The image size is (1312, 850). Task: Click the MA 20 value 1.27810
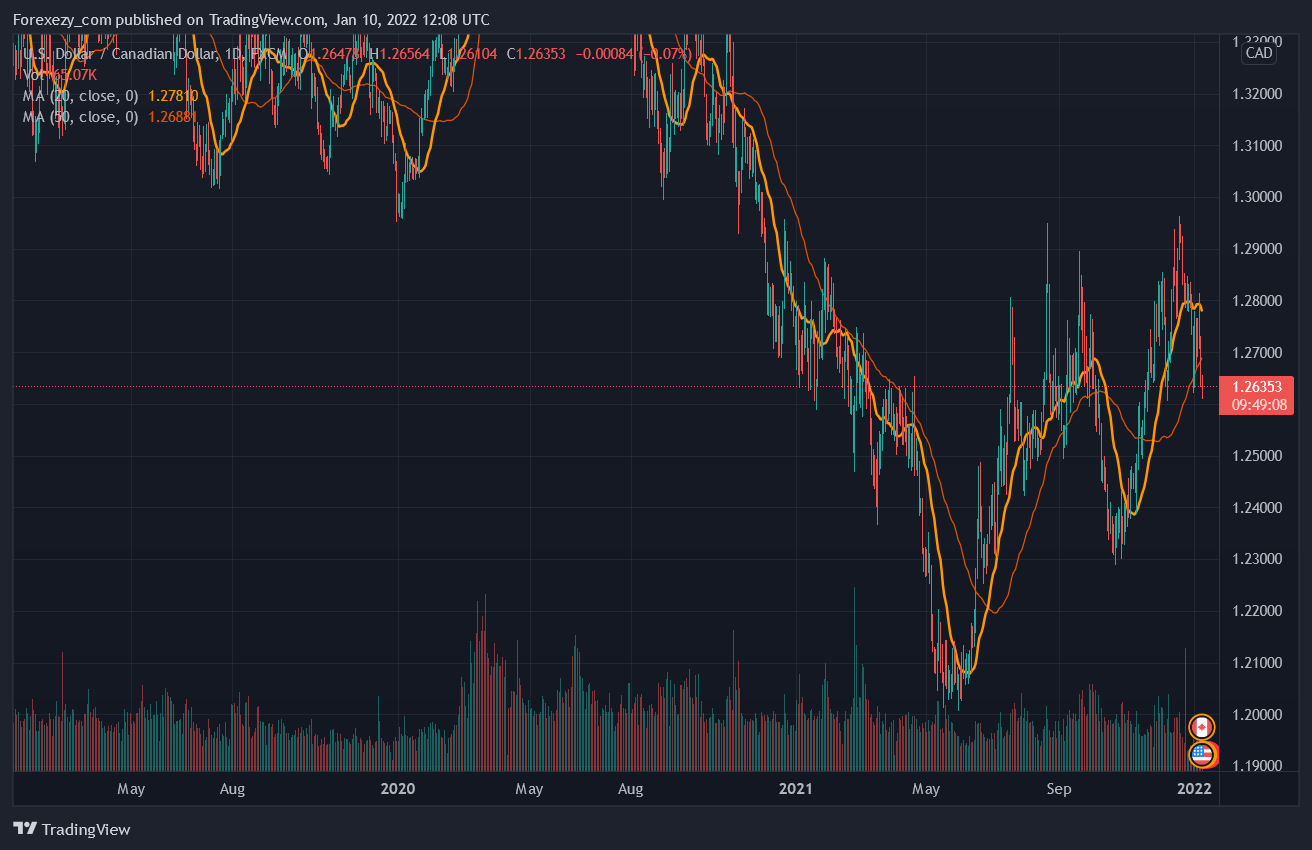(173, 96)
